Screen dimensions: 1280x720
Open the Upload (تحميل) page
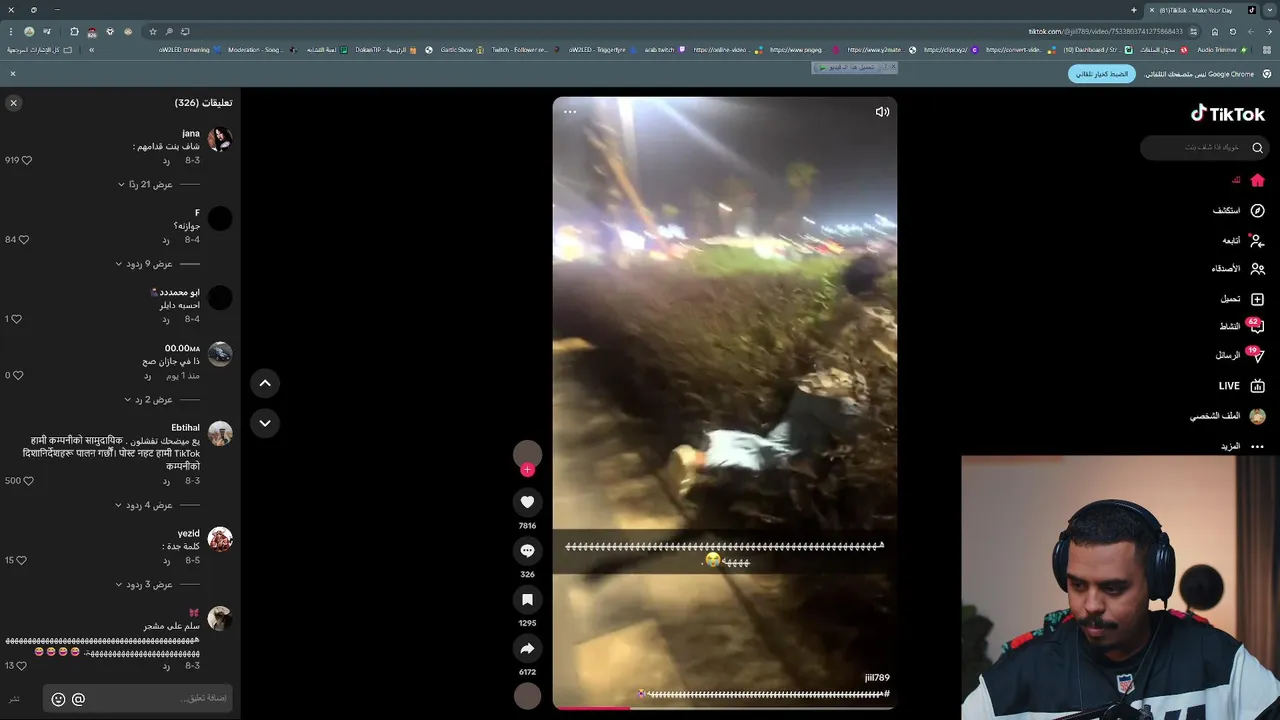coord(1243,299)
